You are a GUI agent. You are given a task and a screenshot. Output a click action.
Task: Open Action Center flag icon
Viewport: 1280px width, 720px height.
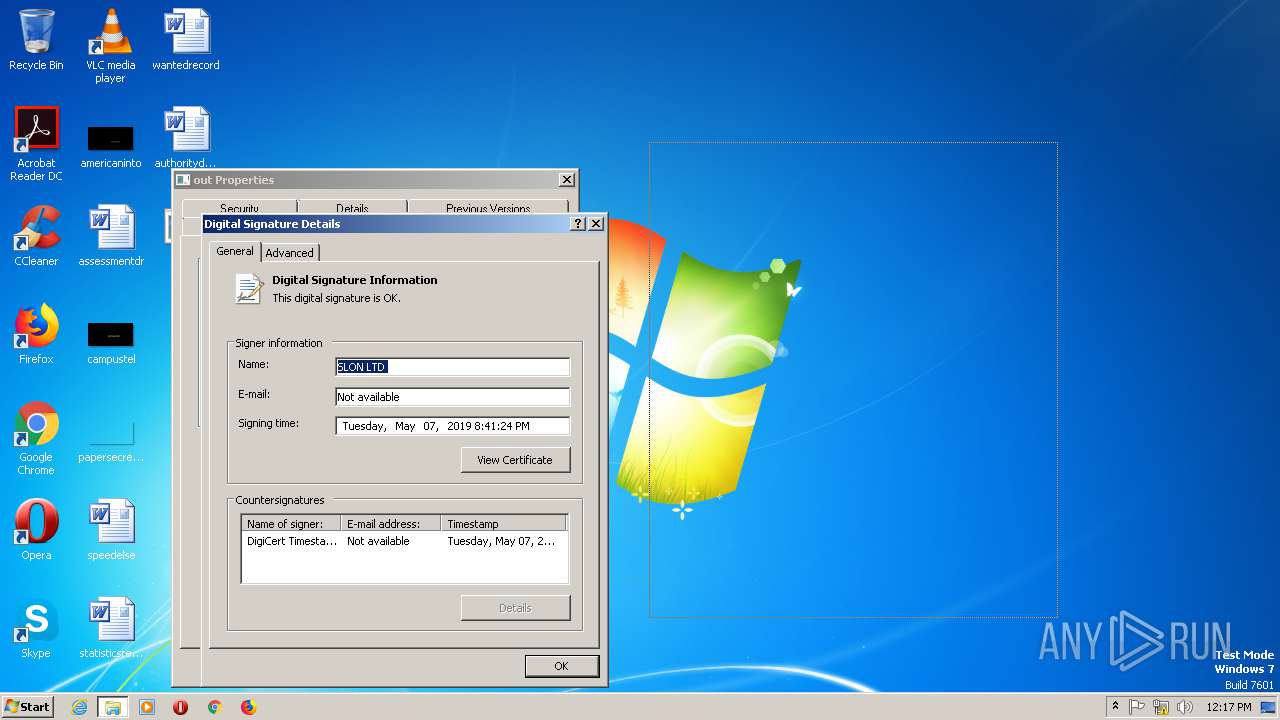[x=1137, y=707]
